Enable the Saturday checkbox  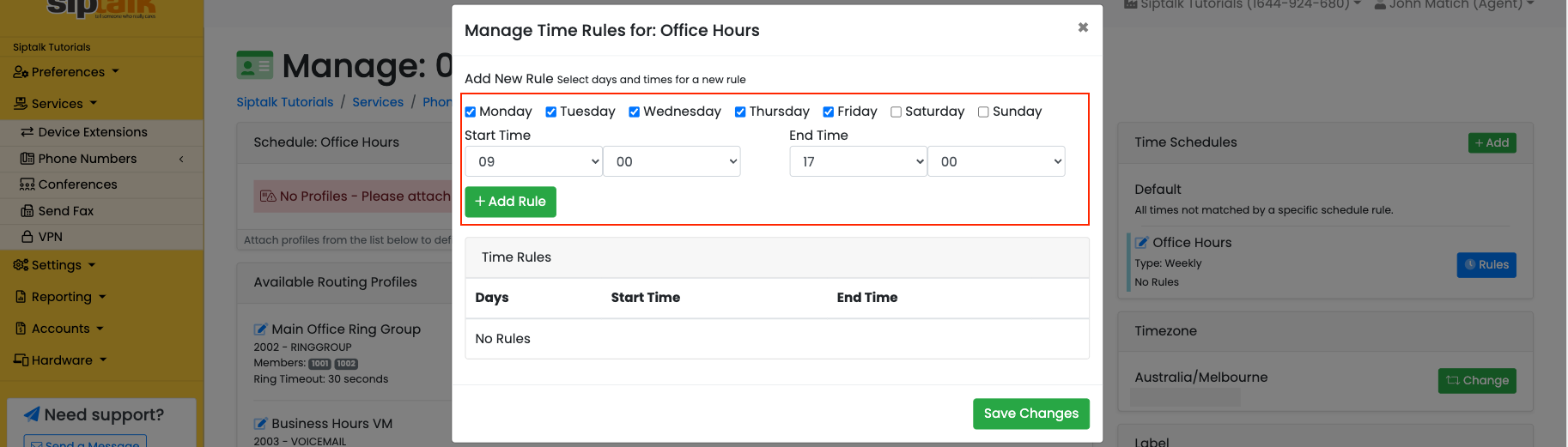(x=896, y=112)
